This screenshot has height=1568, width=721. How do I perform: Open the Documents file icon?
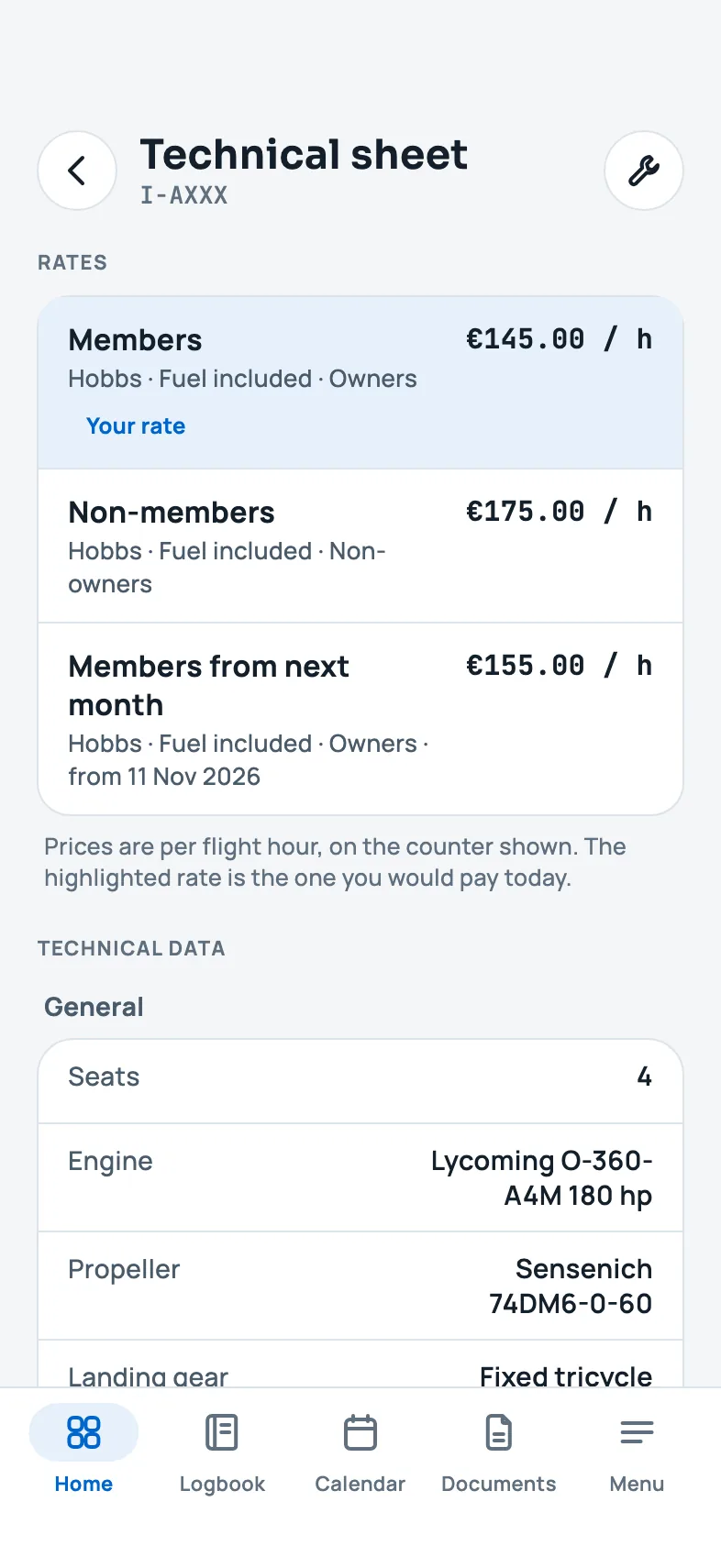(x=499, y=1432)
